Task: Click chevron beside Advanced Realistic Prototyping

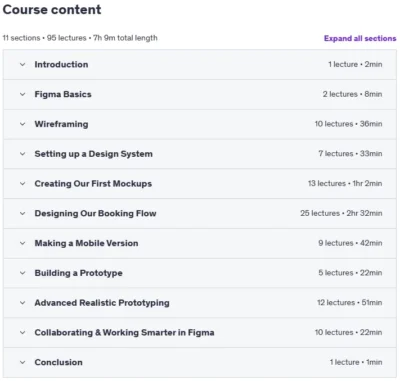Action: (x=22, y=303)
